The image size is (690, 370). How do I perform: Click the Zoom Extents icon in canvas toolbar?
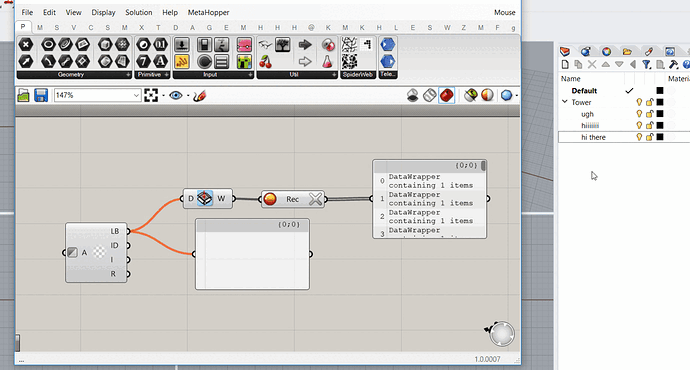tap(151, 95)
